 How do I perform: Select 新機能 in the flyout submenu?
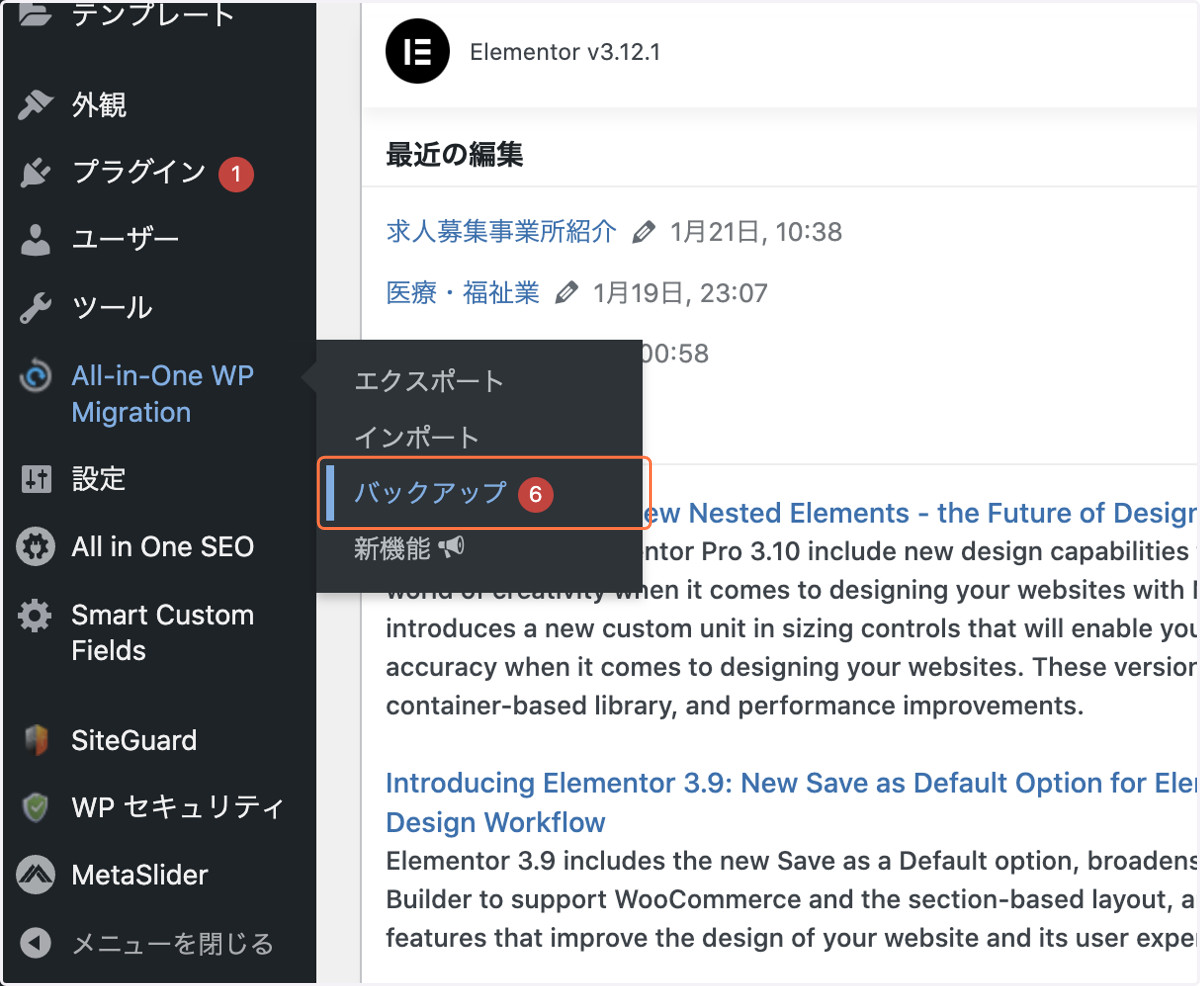point(392,548)
